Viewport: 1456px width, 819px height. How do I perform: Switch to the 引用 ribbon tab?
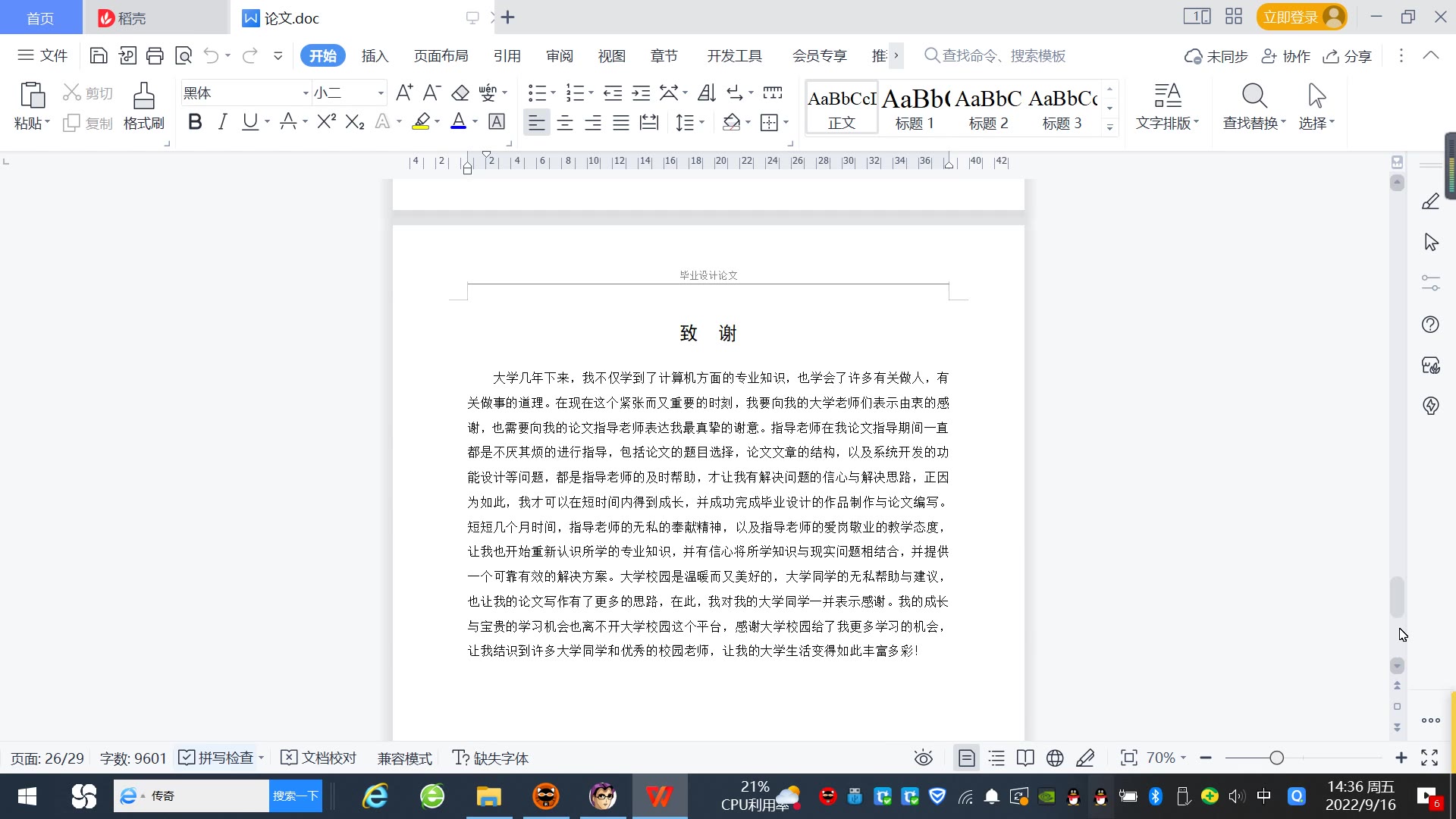[x=507, y=55]
